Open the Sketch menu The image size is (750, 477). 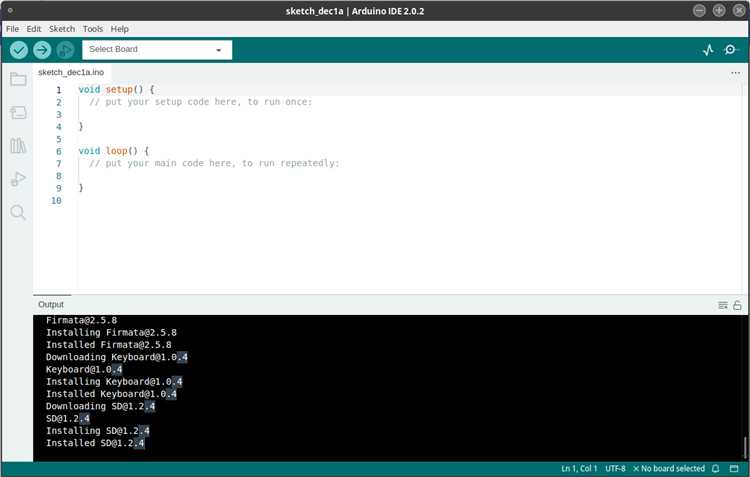click(62, 29)
